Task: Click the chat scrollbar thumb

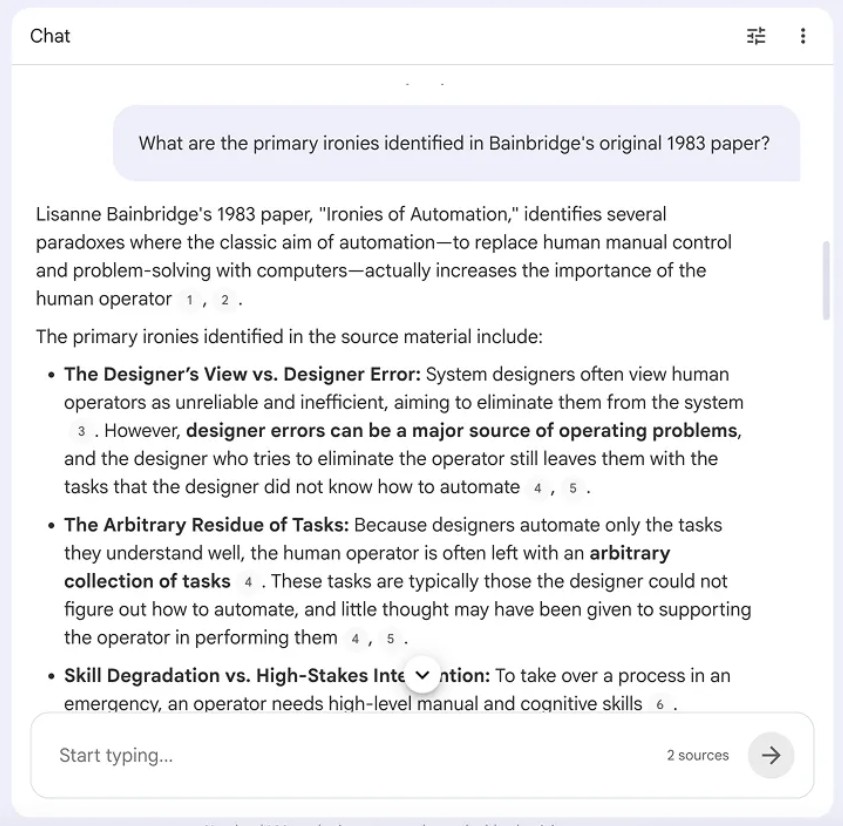Action: pos(826,281)
